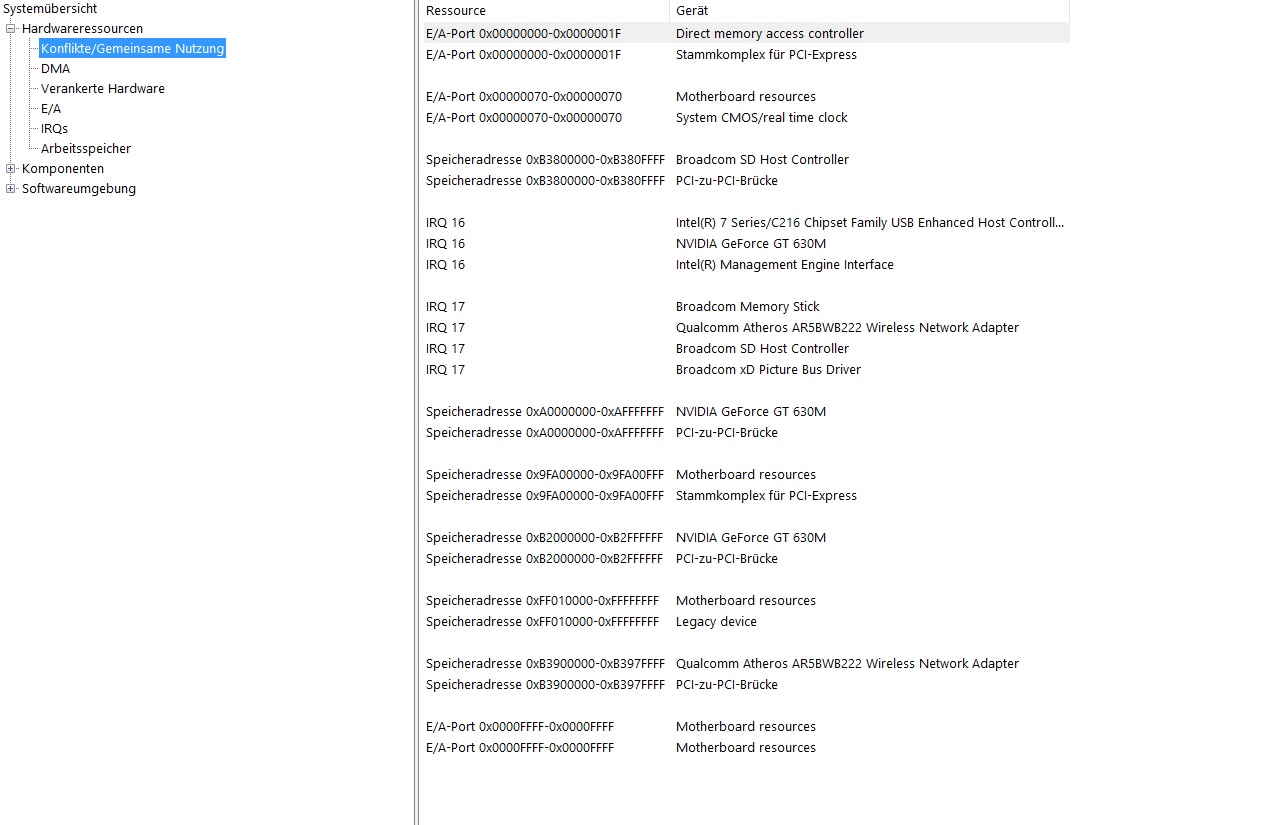Image resolution: width=1263 pixels, height=825 pixels.
Task: Select PCI-zu-PCI-Brücke at address 0xB3800000
Action: click(746, 181)
